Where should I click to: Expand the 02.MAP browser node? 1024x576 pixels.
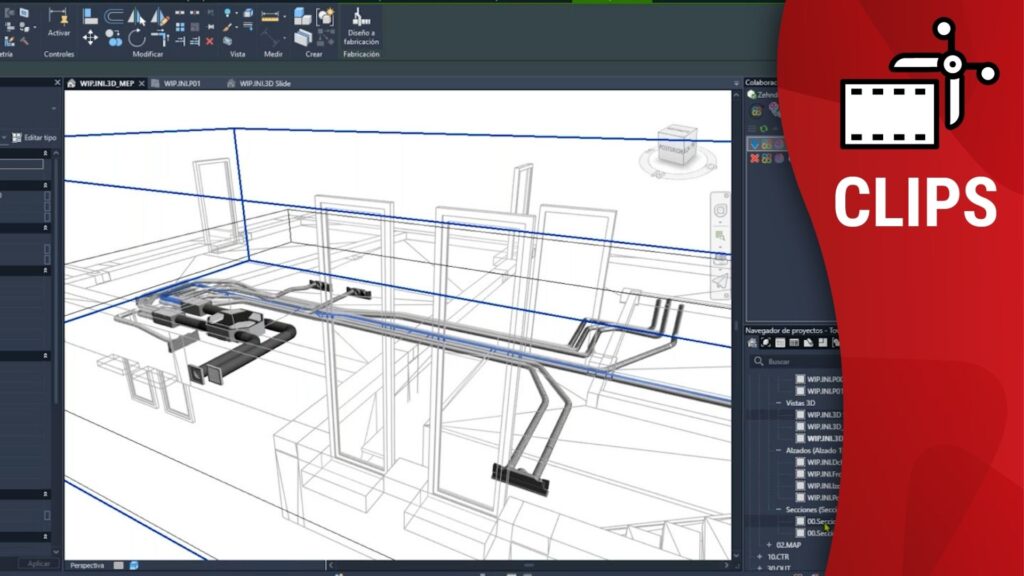point(769,544)
